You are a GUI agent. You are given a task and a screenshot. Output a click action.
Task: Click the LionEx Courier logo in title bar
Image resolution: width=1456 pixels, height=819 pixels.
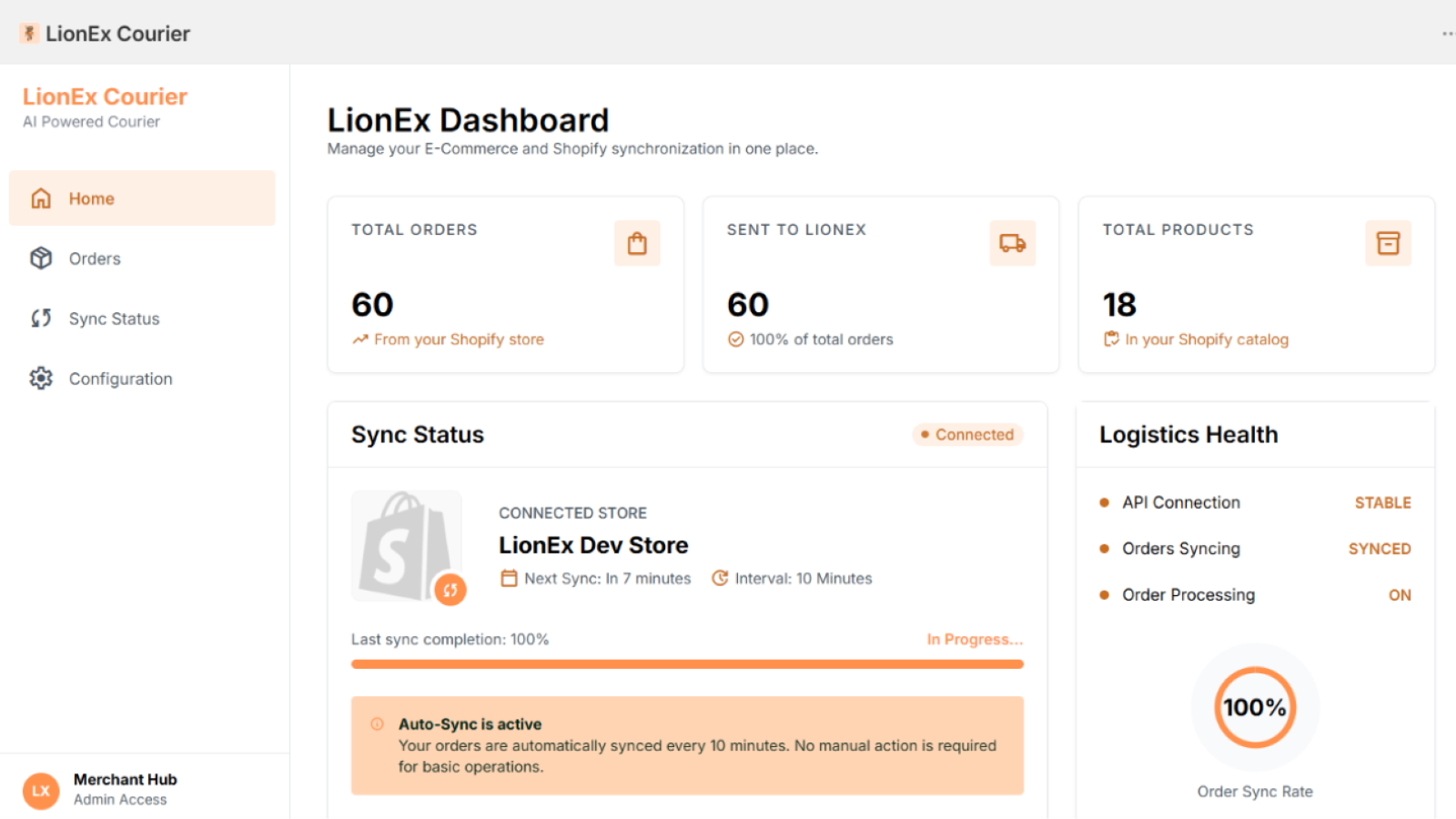coord(29,34)
